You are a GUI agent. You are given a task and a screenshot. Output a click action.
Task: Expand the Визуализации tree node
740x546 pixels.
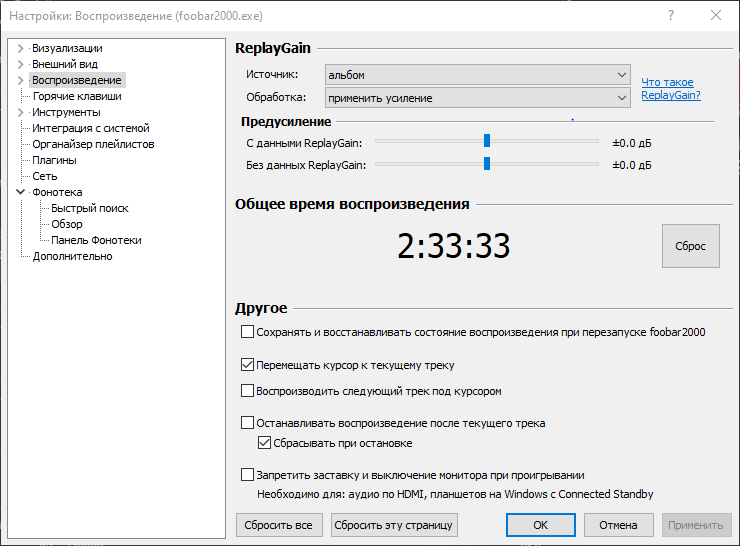click(x=21, y=48)
